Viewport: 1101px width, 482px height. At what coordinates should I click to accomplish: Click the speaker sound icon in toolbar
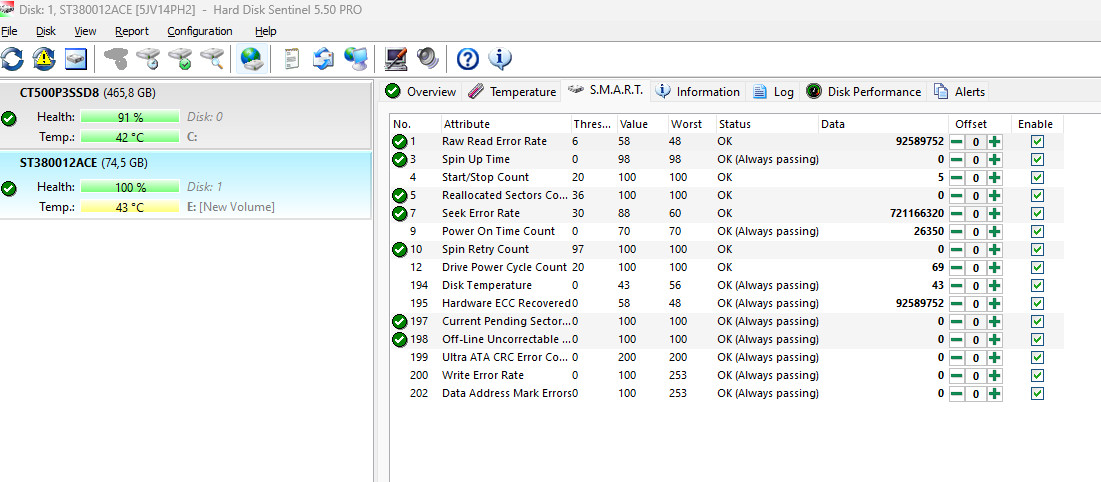coord(428,59)
